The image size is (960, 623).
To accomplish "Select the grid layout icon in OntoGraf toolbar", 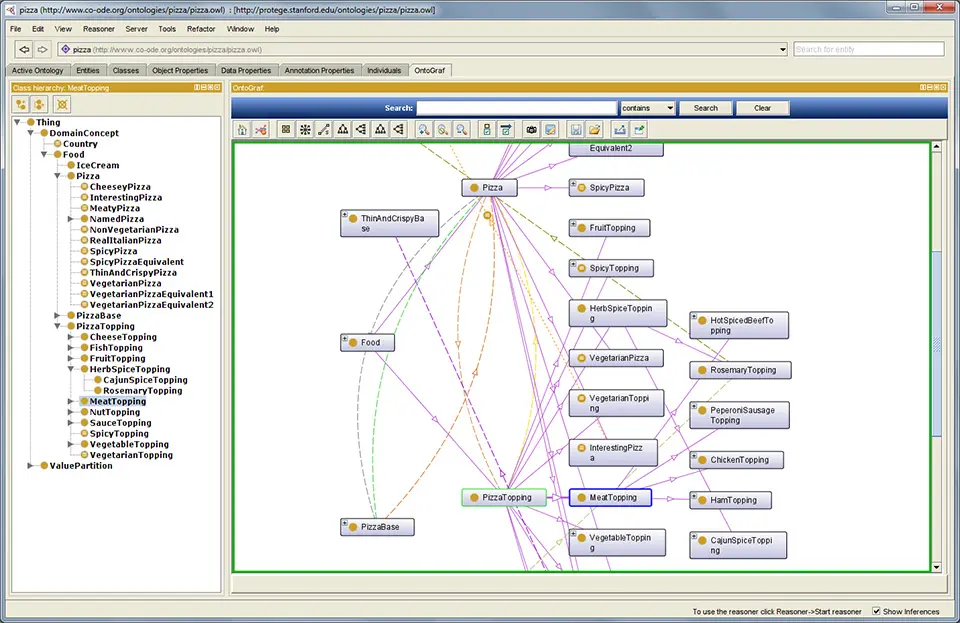I will [x=285, y=129].
